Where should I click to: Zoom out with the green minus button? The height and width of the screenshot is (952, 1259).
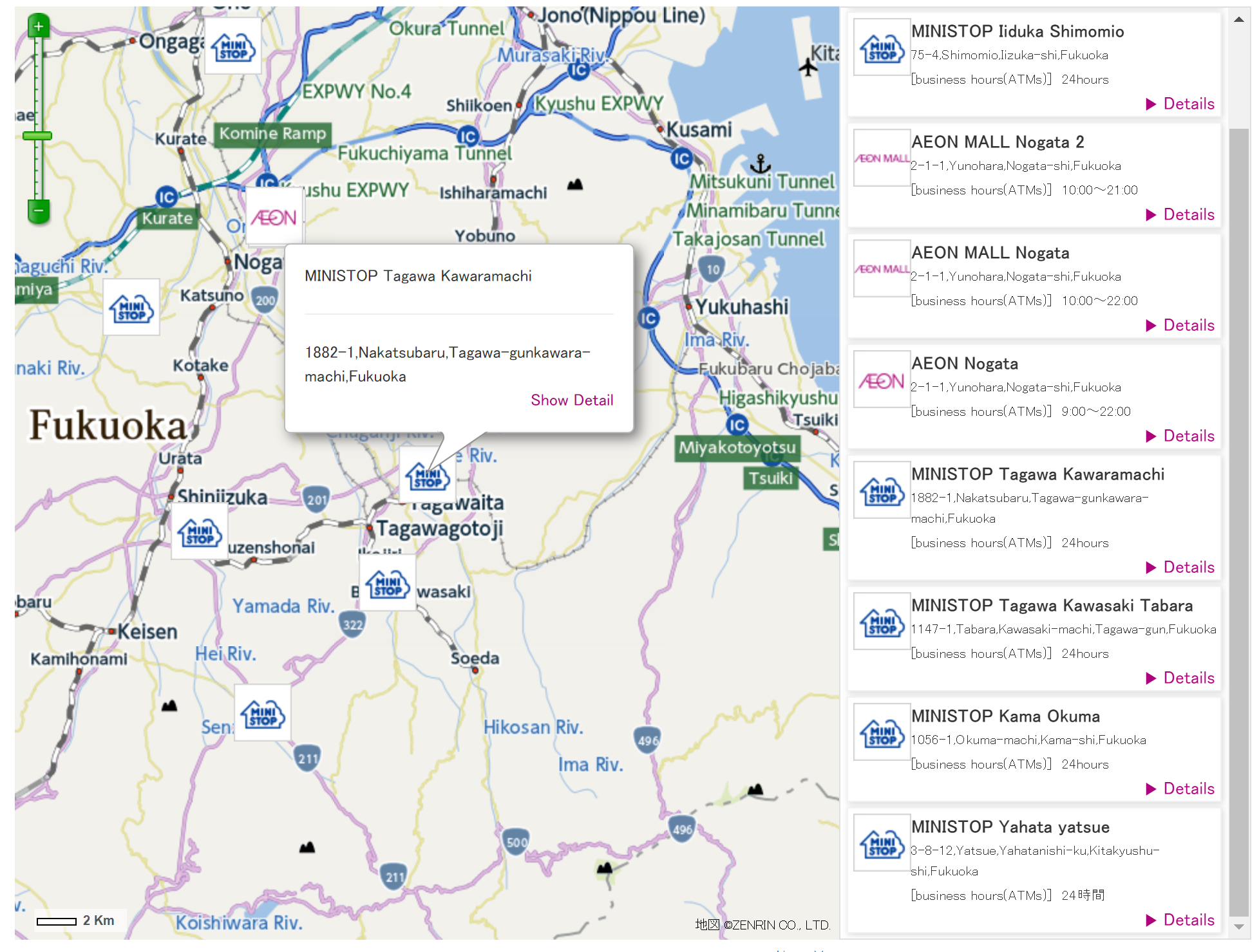pos(39,211)
